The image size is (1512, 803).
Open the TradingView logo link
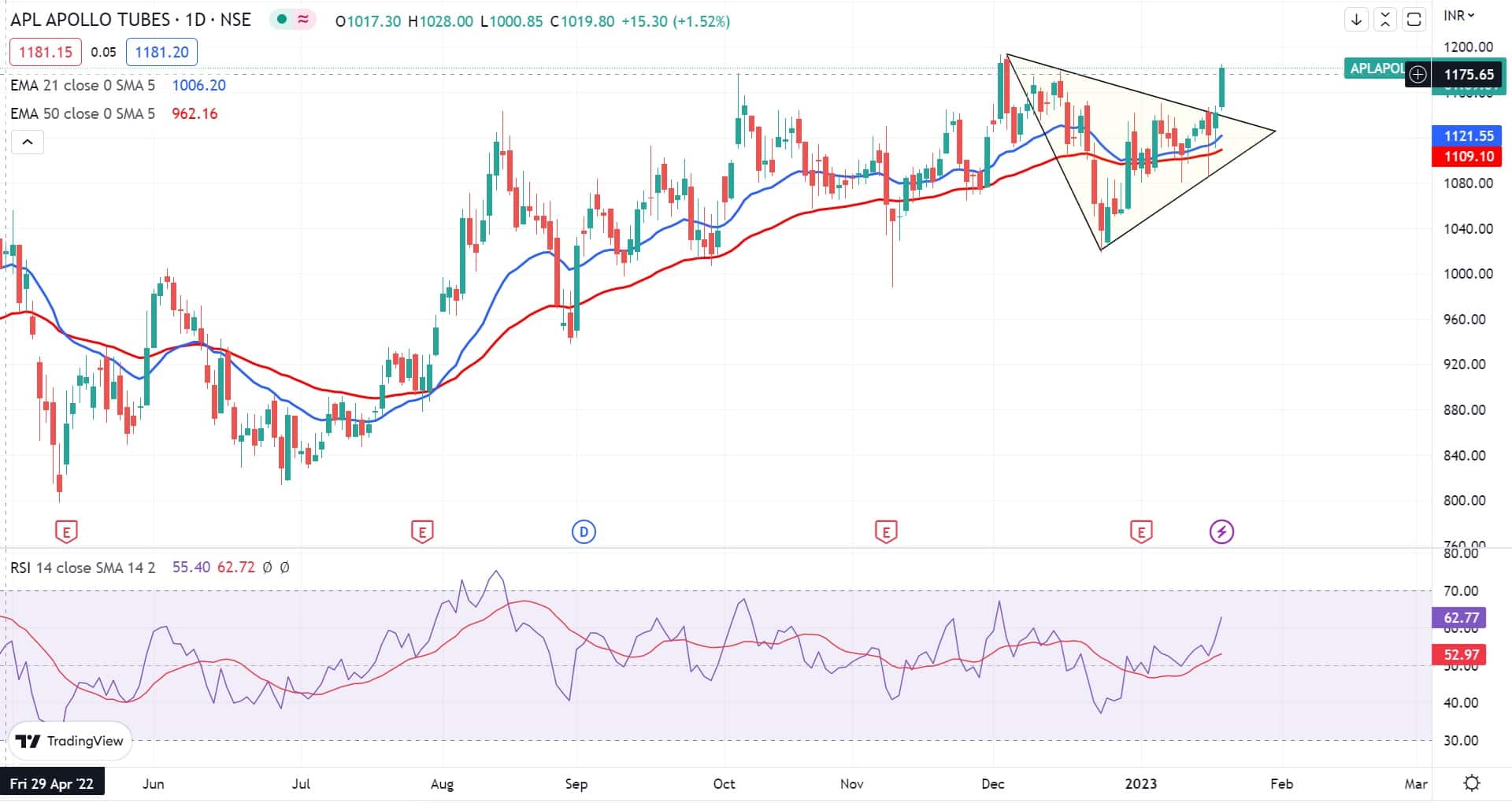(x=70, y=742)
